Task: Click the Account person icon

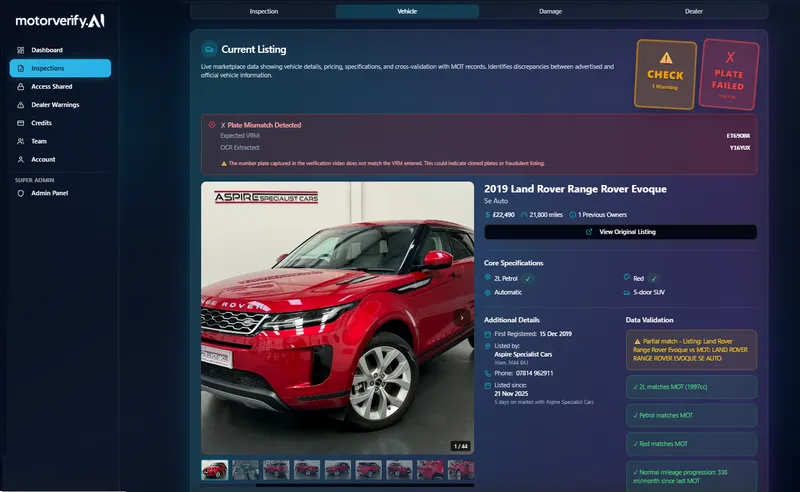Action: [20, 159]
